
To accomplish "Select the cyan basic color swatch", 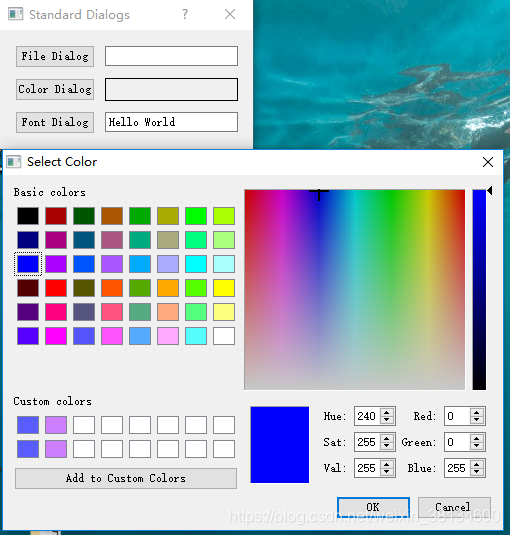I will [196, 264].
